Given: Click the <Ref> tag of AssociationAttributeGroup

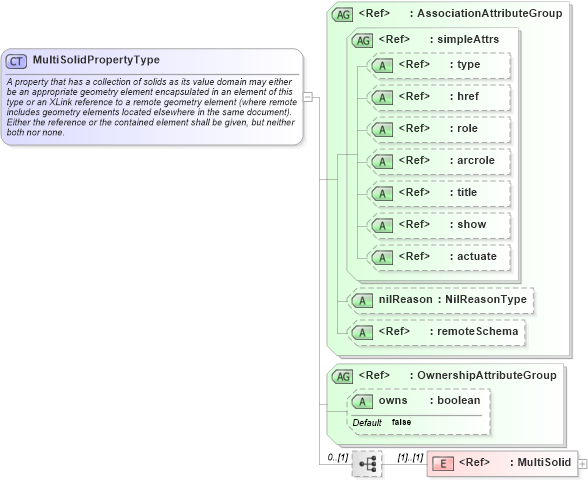Looking at the screenshot, I should [x=374, y=13].
